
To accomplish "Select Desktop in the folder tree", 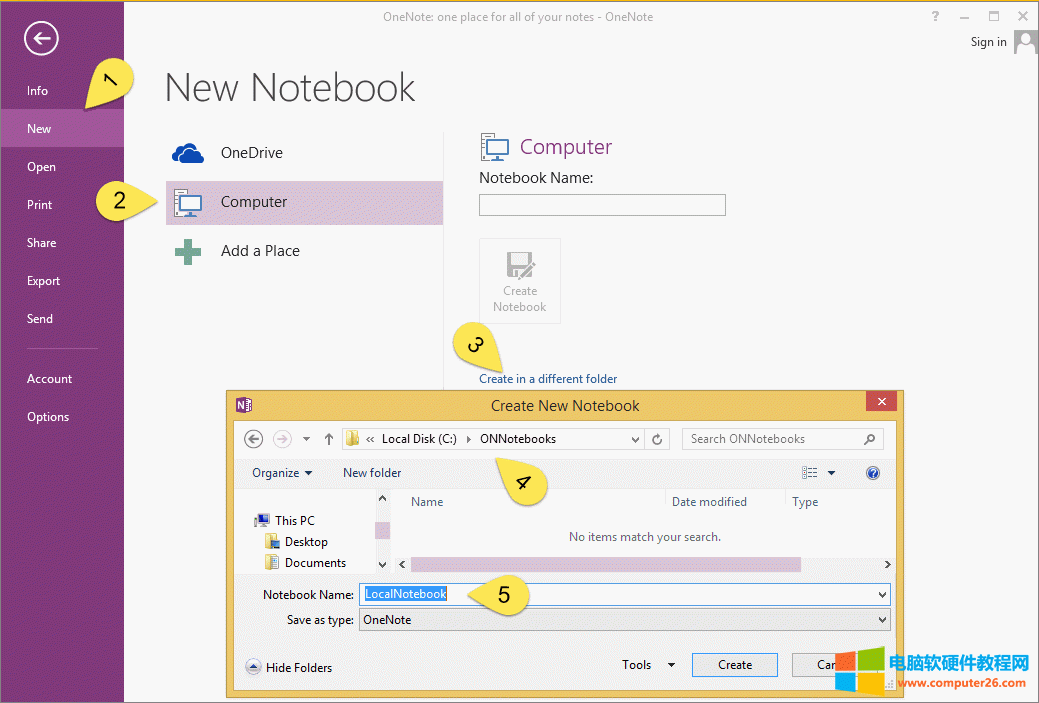I will coord(306,542).
